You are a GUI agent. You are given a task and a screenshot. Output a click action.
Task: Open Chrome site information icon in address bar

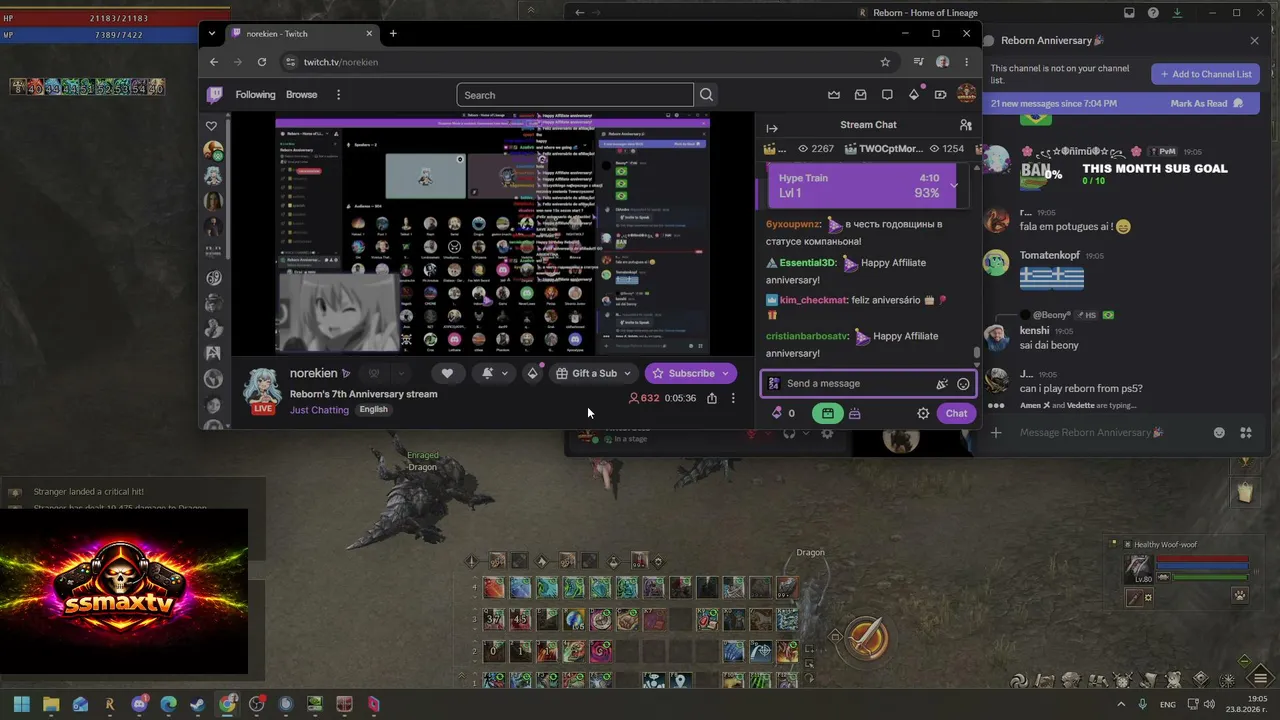pyautogui.click(x=290, y=62)
